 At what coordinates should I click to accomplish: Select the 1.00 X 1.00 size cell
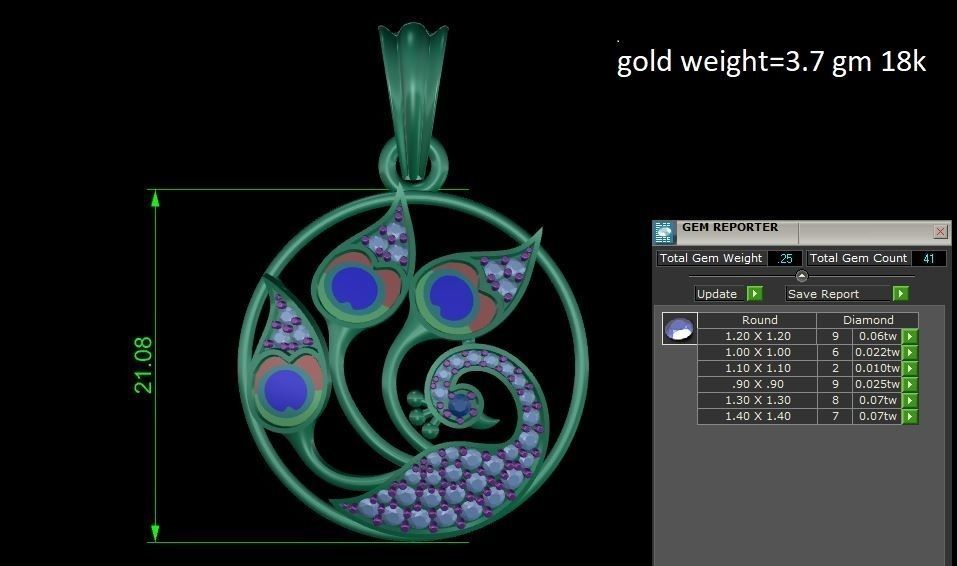(757, 352)
